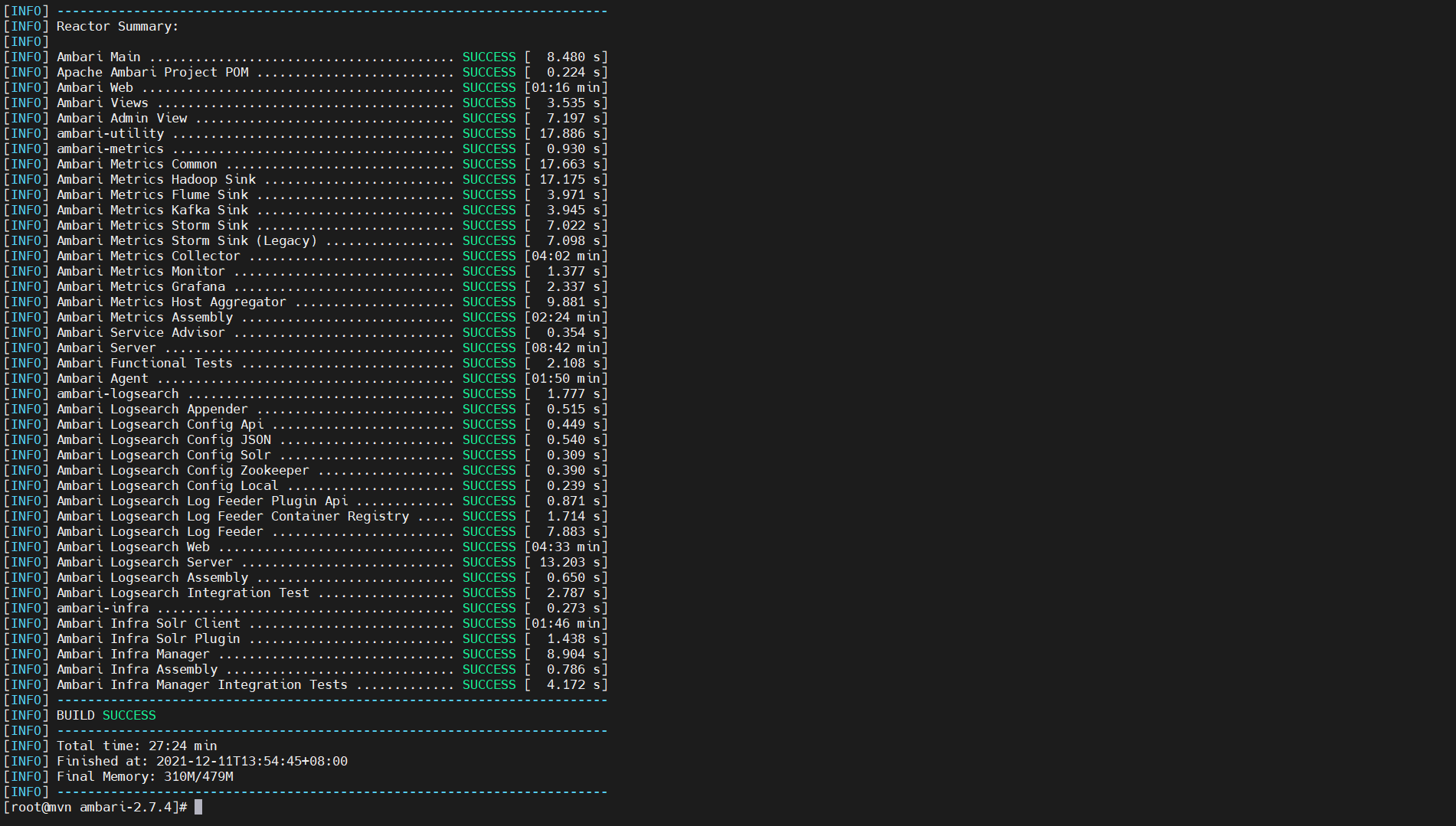Screen dimensions: 1456x826
Task: Click 'Ambari Logsearch Config Solr' entry
Action: 164,455
